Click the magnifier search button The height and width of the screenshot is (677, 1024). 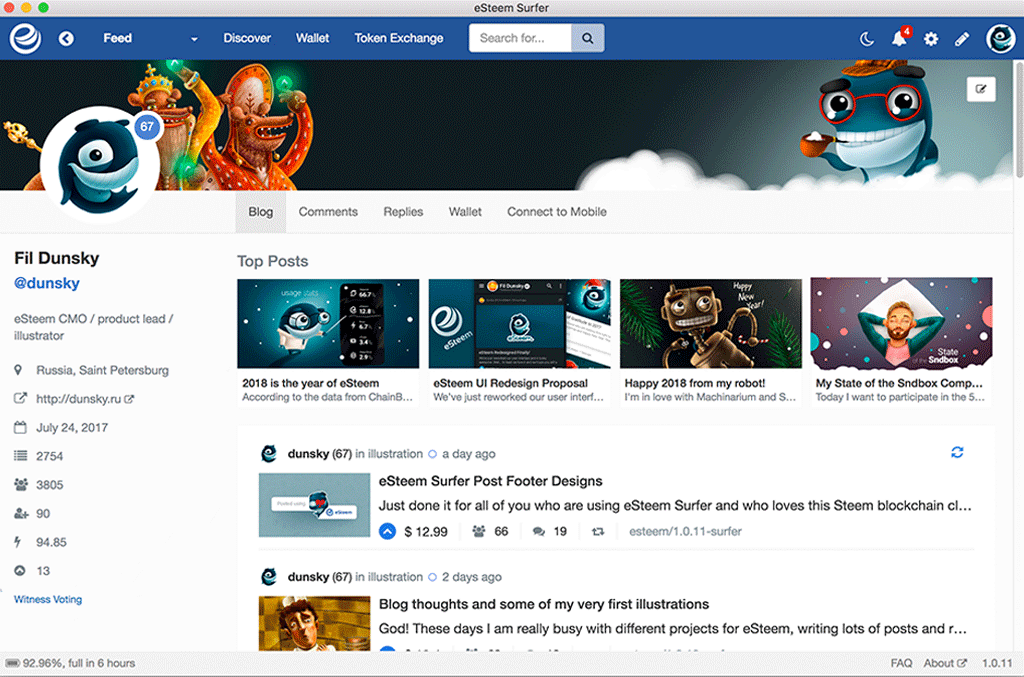588,38
